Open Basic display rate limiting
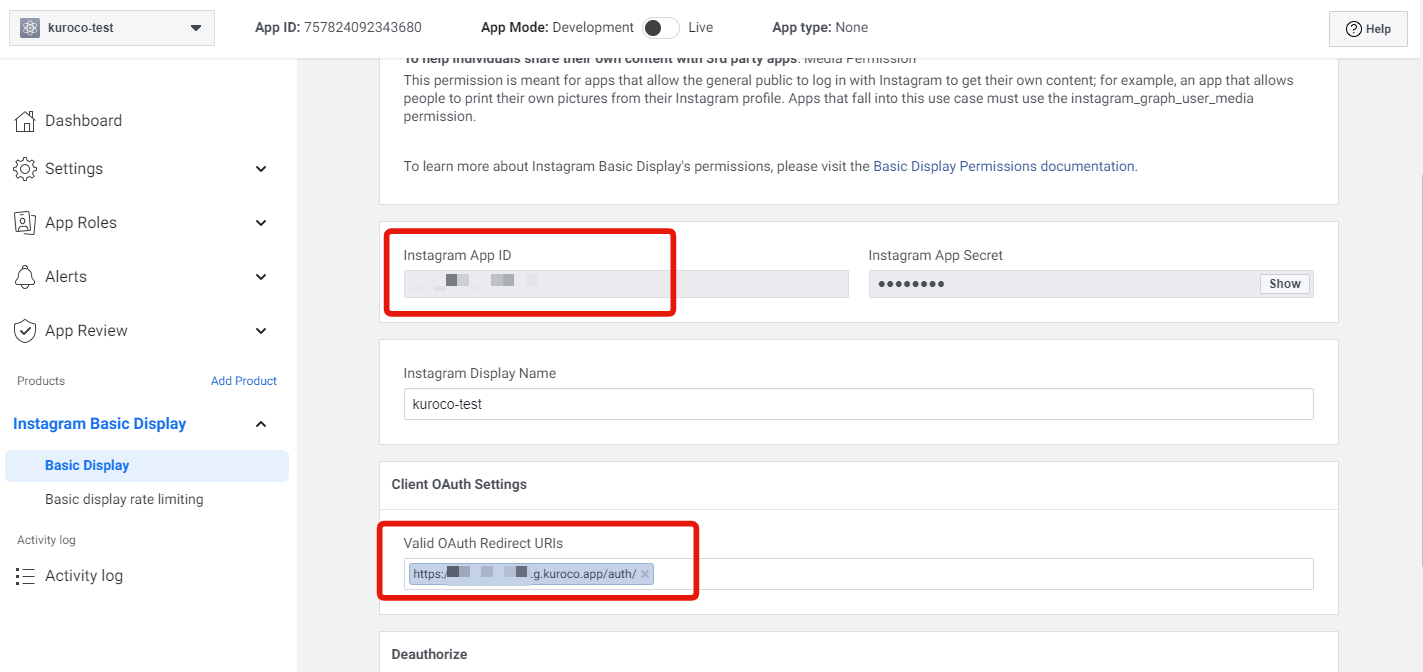This screenshot has height=672, width=1423. [125, 499]
